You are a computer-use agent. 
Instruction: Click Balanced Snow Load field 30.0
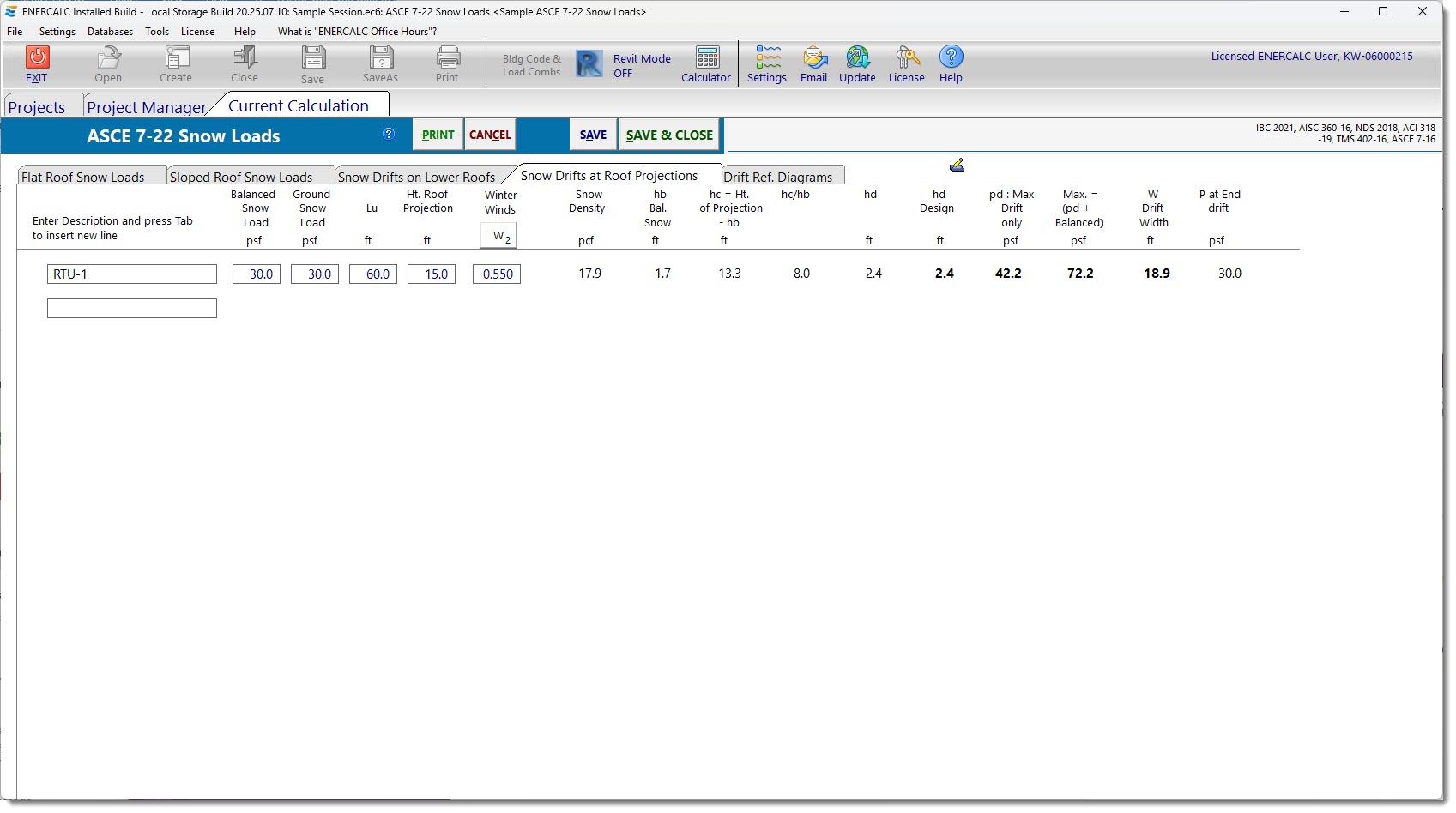point(257,274)
